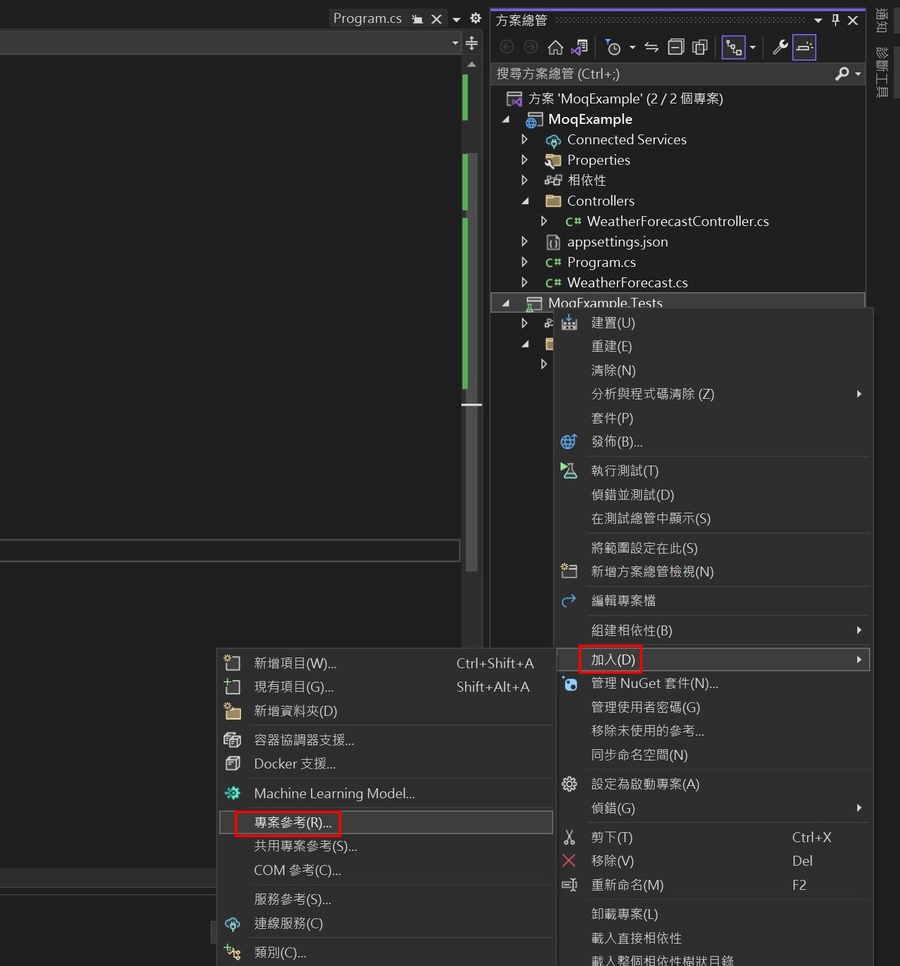Click the Collapse All icon in Solution Explorer
The image size is (900, 966).
676,47
